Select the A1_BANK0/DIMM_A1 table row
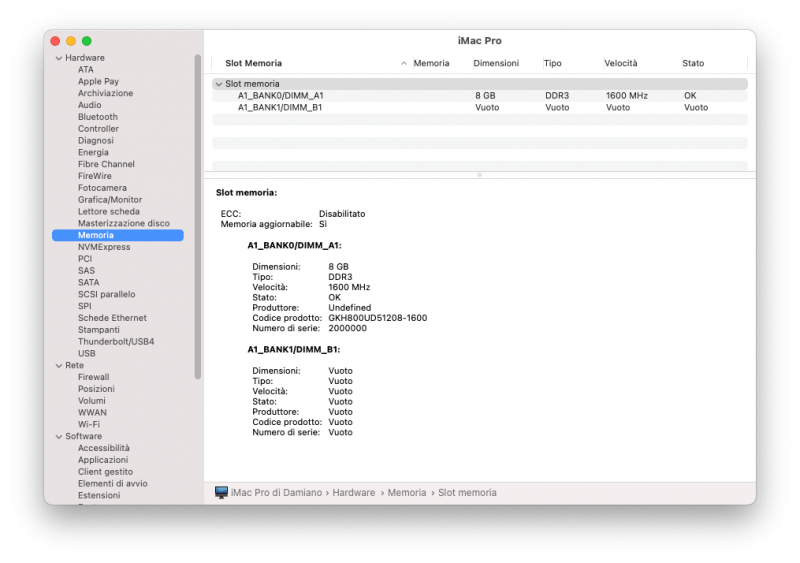The height and width of the screenshot is (563, 800). click(280, 95)
